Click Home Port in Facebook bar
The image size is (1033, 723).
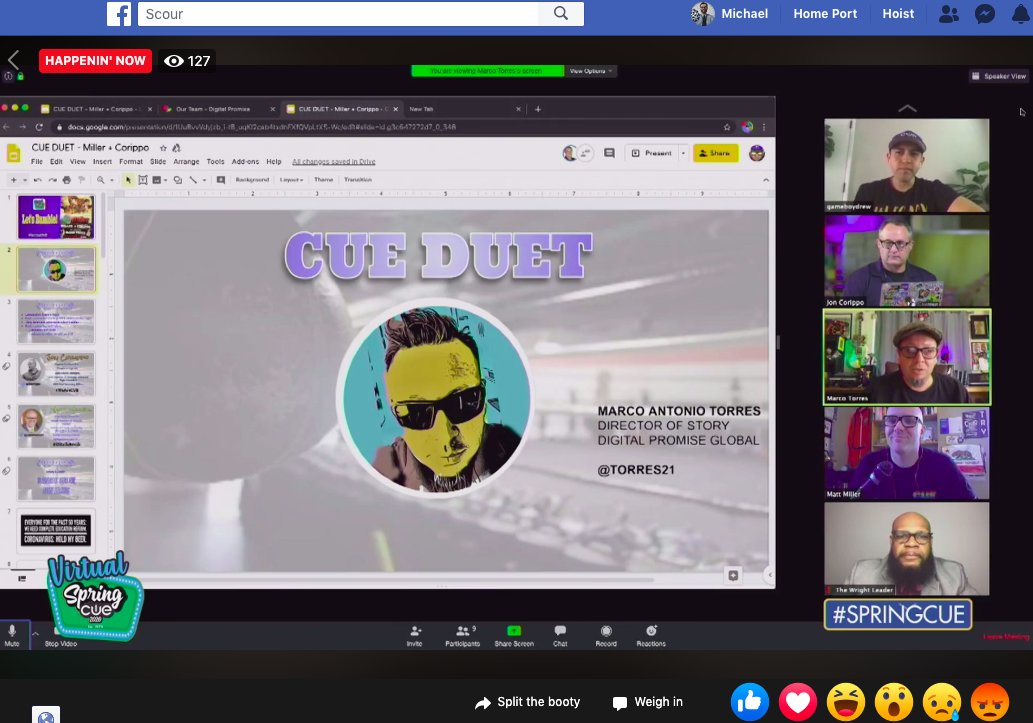tap(825, 14)
